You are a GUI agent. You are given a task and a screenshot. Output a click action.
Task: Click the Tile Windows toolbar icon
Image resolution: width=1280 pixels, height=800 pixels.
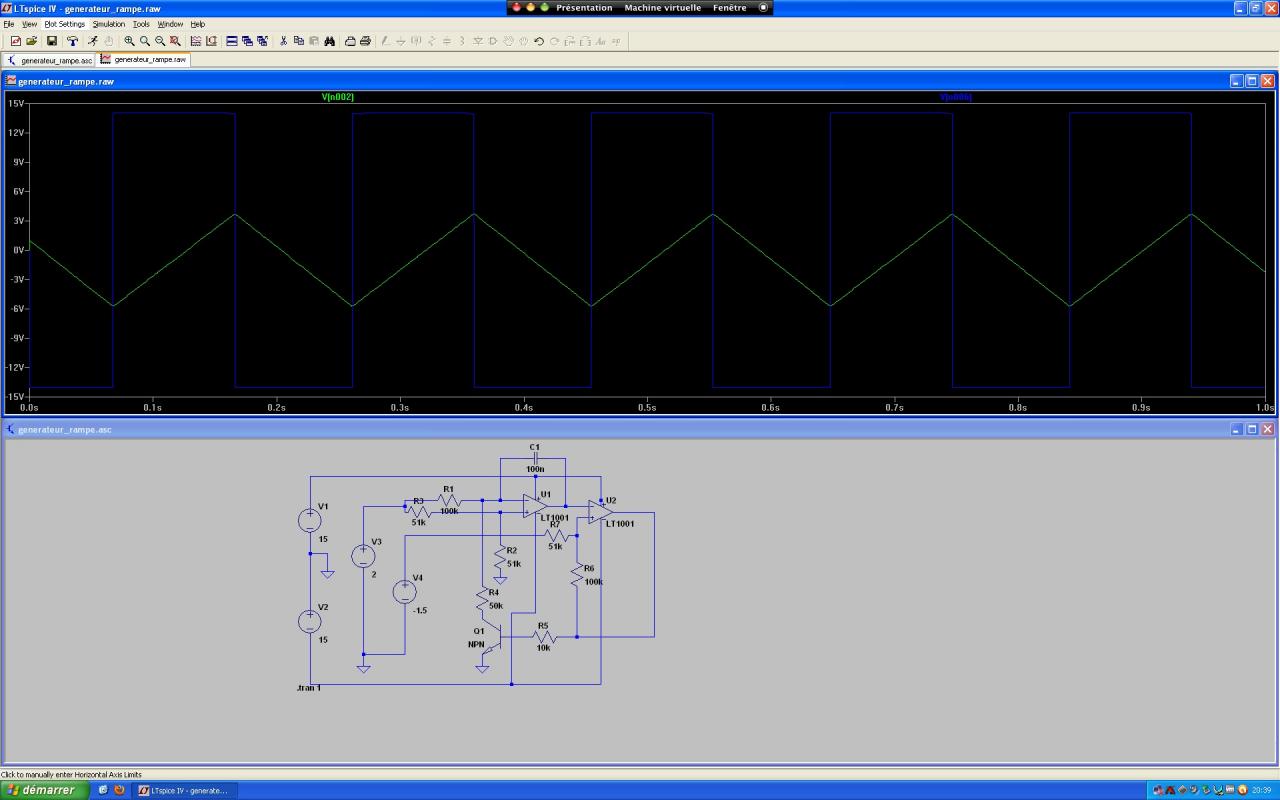(232, 41)
